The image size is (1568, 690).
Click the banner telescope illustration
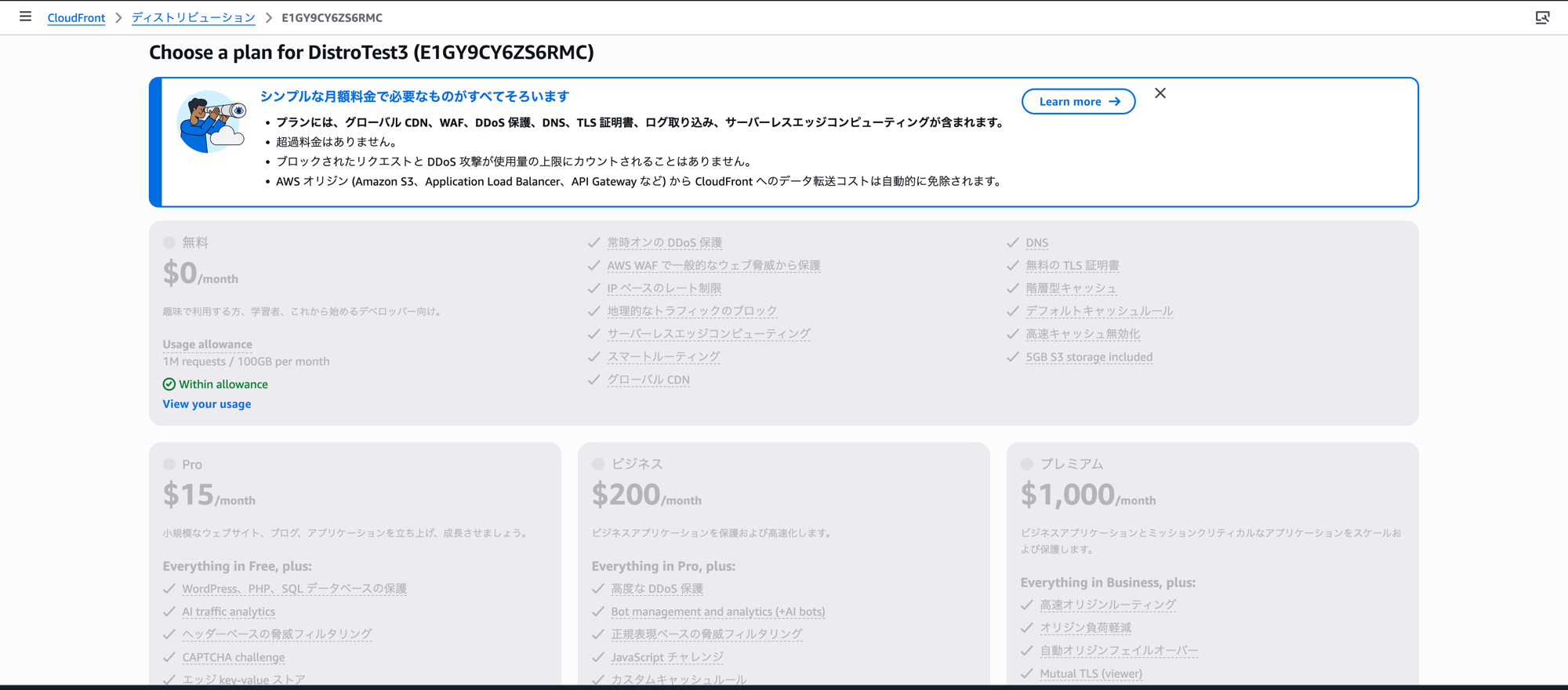(x=211, y=122)
